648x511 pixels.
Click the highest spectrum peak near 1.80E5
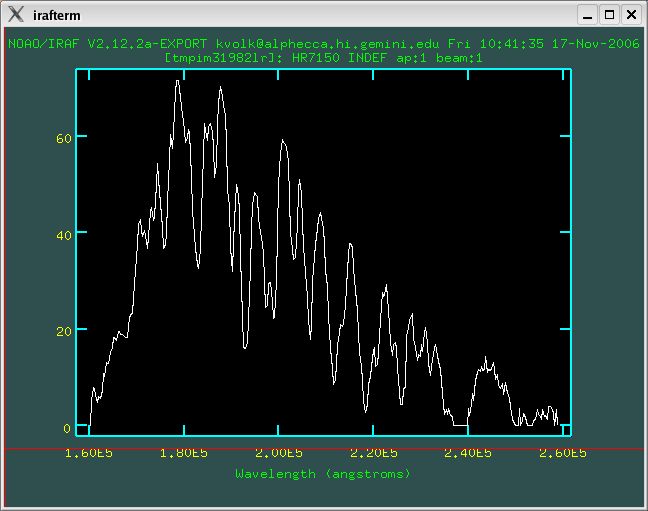coord(178,81)
